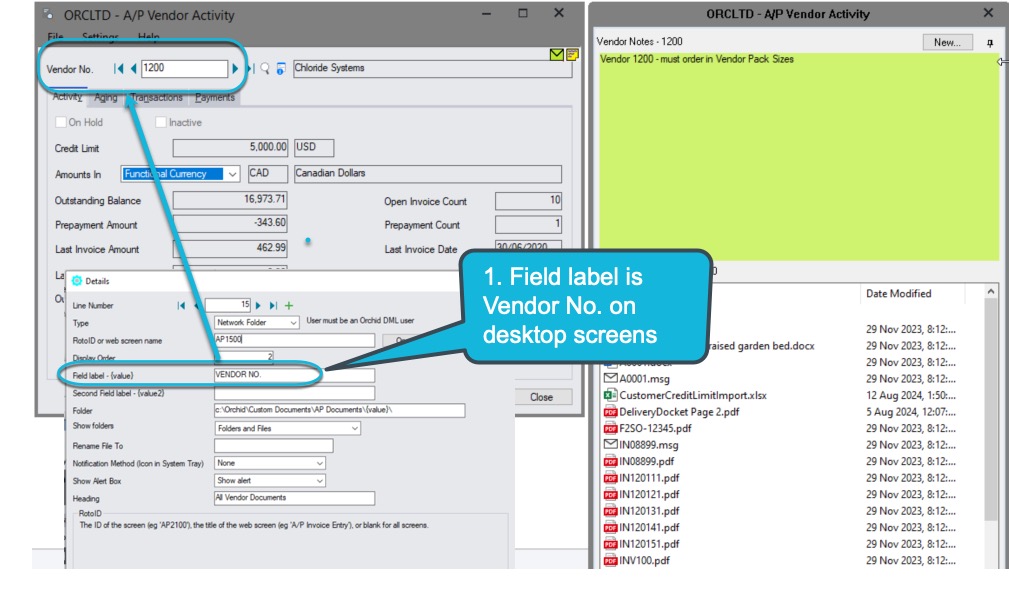Expand the Amounts In currency dropdown
The image size is (1009, 614).
233,174
